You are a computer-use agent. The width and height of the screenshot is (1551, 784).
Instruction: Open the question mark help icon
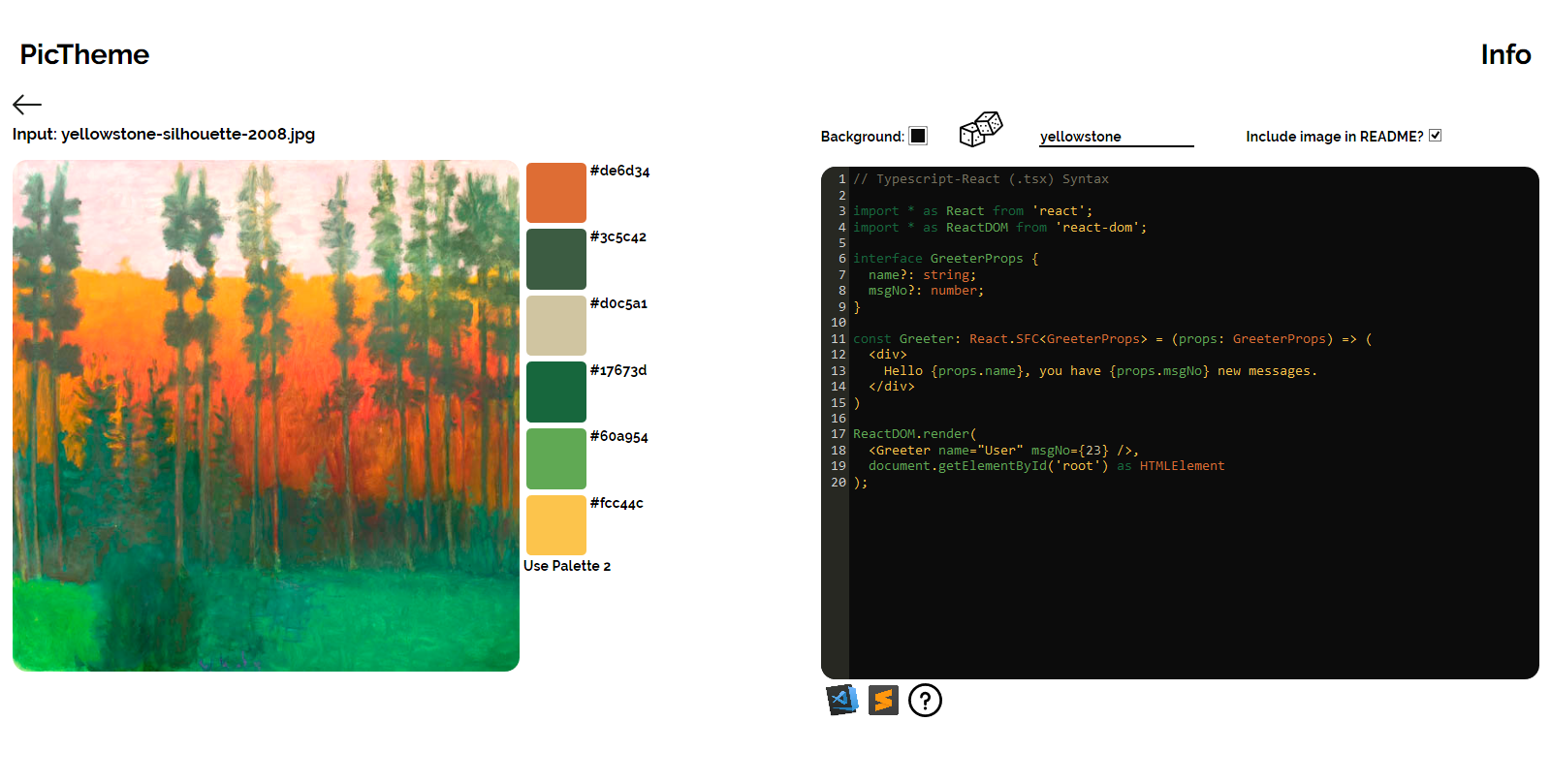tap(925, 700)
